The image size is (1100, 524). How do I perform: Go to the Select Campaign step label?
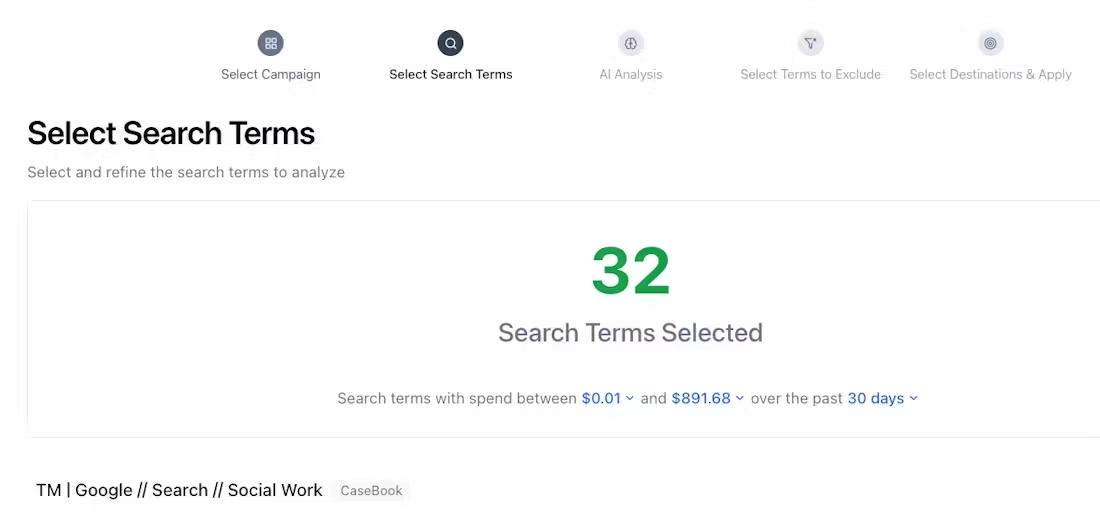click(271, 74)
